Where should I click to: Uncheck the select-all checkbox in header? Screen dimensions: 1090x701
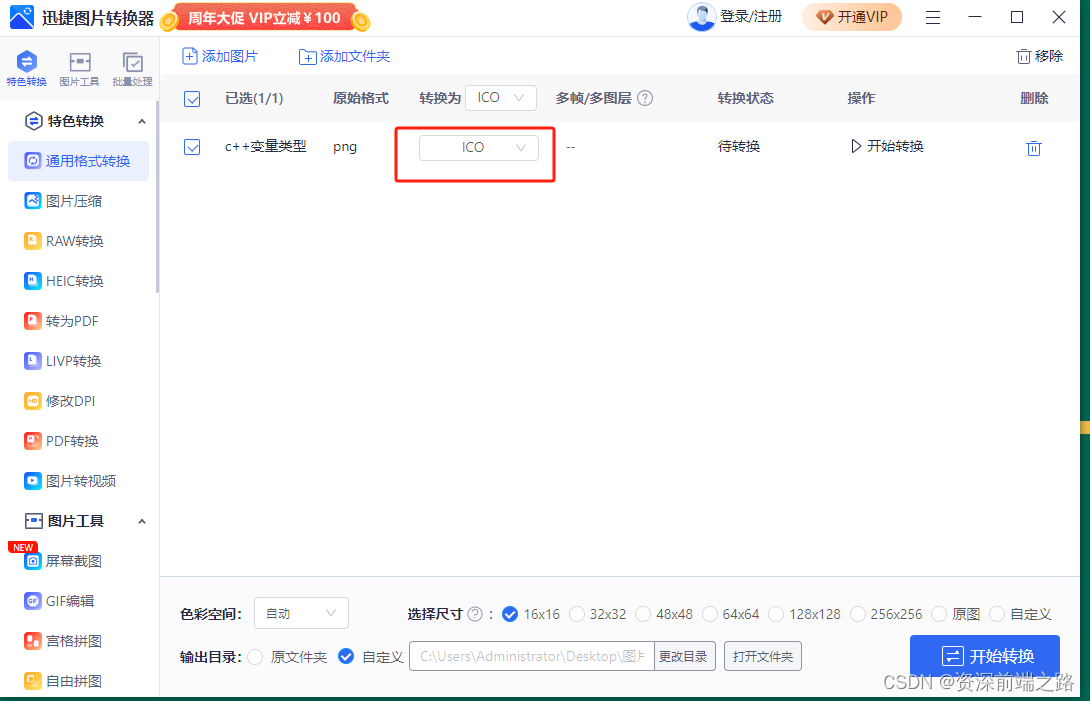pyautogui.click(x=192, y=98)
